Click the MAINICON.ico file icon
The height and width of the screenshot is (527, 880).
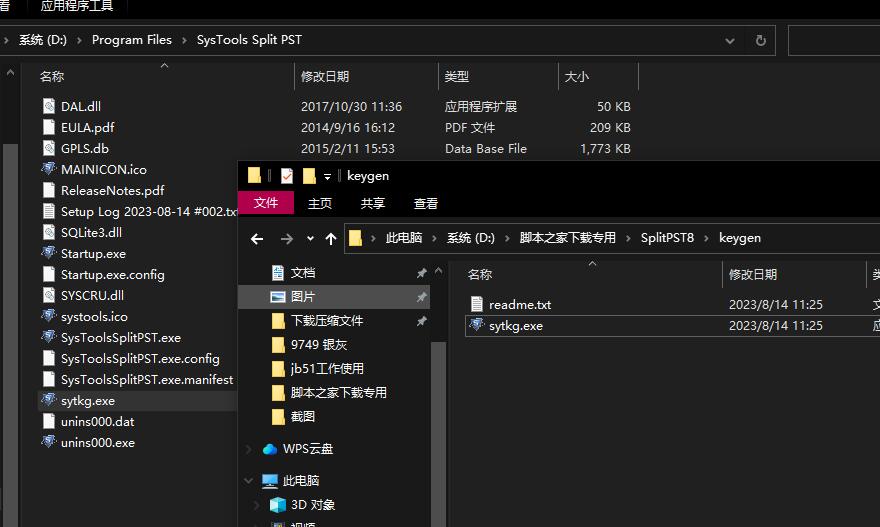point(49,169)
